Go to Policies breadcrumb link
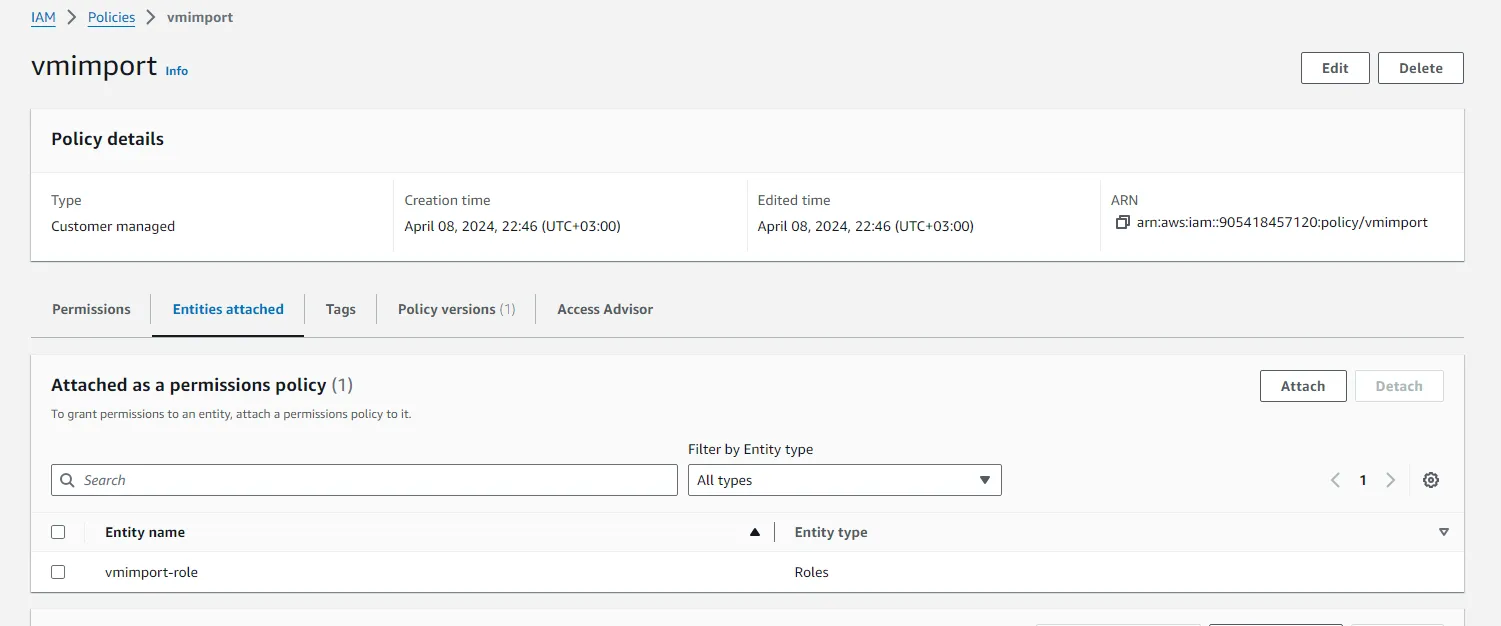This screenshot has width=1501, height=626. click(x=111, y=18)
